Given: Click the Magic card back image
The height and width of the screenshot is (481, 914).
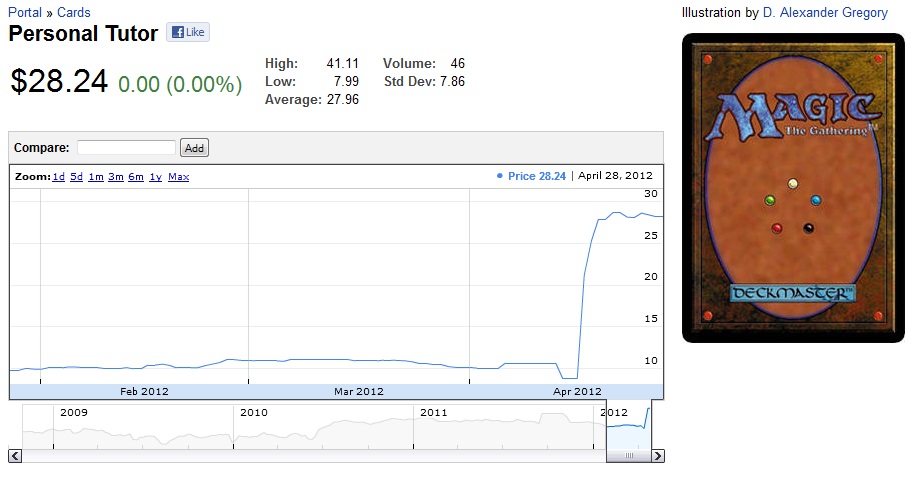Looking at the screenshot, I should (x=793, y=188).
